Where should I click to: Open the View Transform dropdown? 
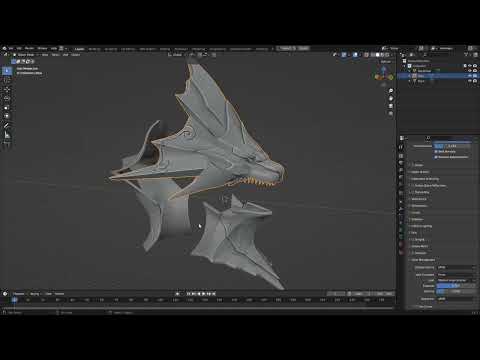(456, 275)
